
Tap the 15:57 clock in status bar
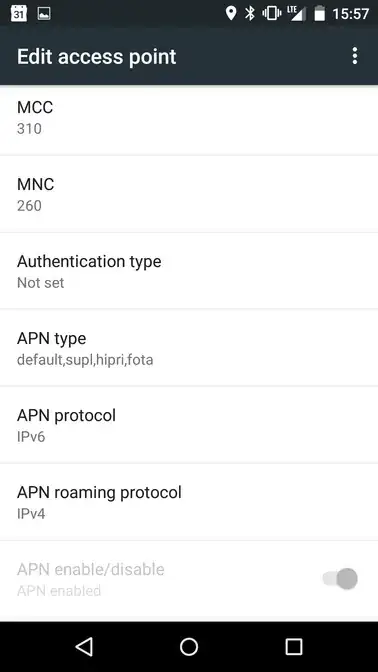click(x=351, y=14)
